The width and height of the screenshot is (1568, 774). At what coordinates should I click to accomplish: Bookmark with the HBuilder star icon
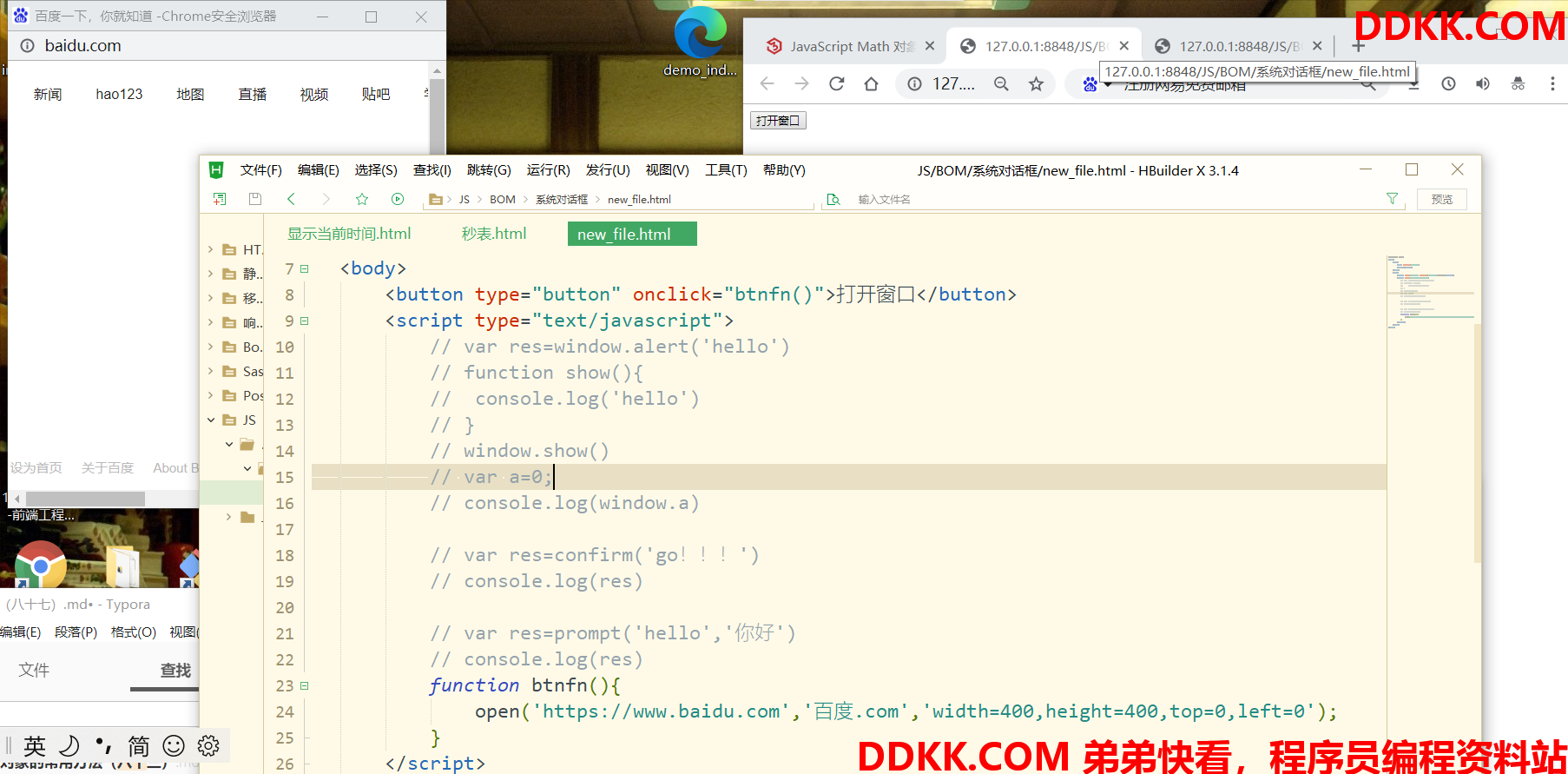(x=362, y=199)
